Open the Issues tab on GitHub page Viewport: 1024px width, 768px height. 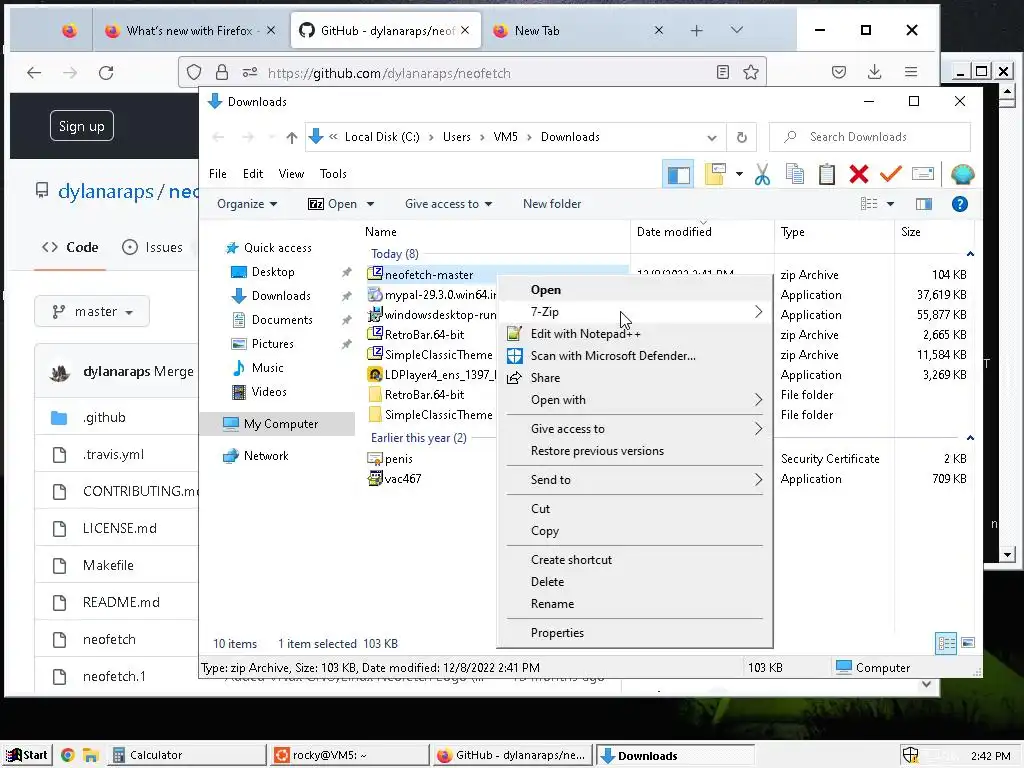click(x=153, y=248)
